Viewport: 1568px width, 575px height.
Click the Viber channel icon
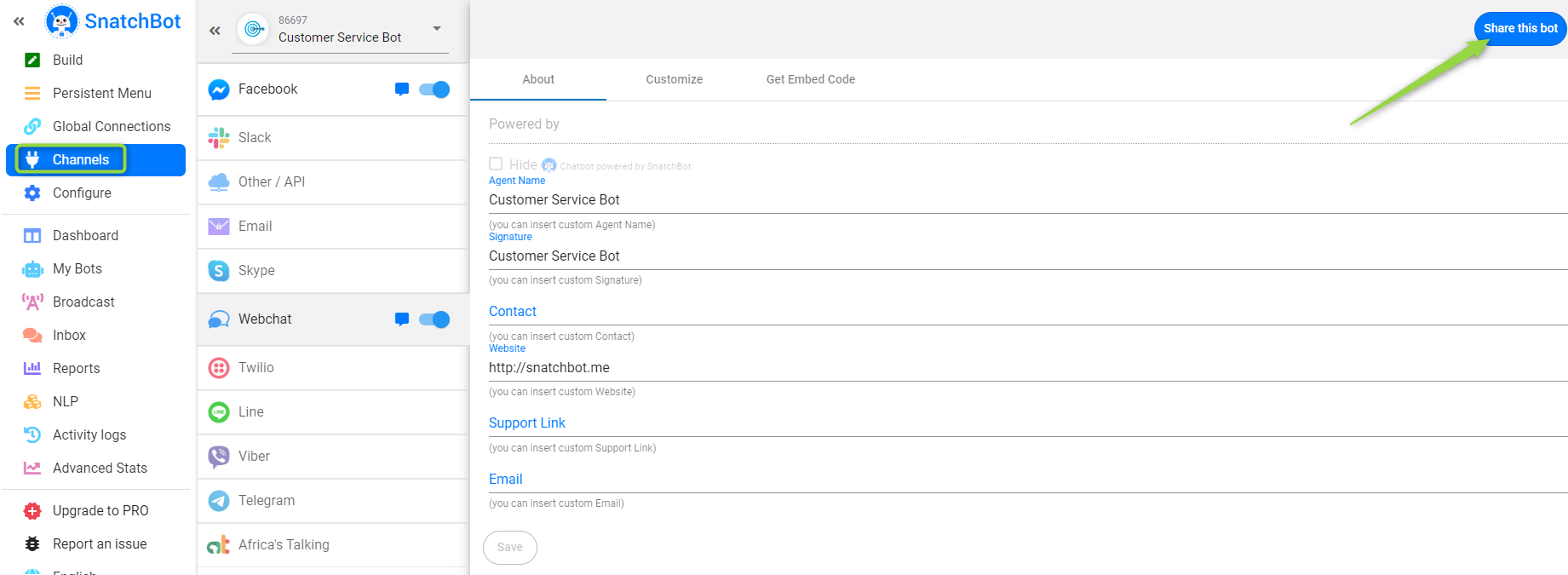(219, 456)
